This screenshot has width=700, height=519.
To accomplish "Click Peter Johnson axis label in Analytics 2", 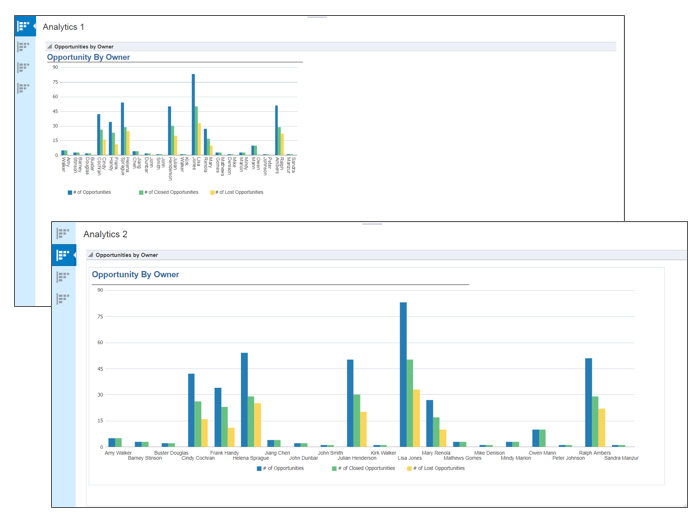I will coord(569,458).
